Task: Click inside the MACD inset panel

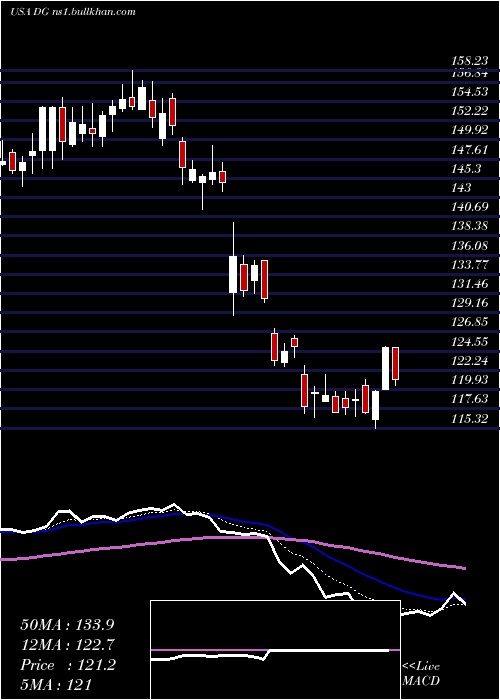Action: (275, 650)
